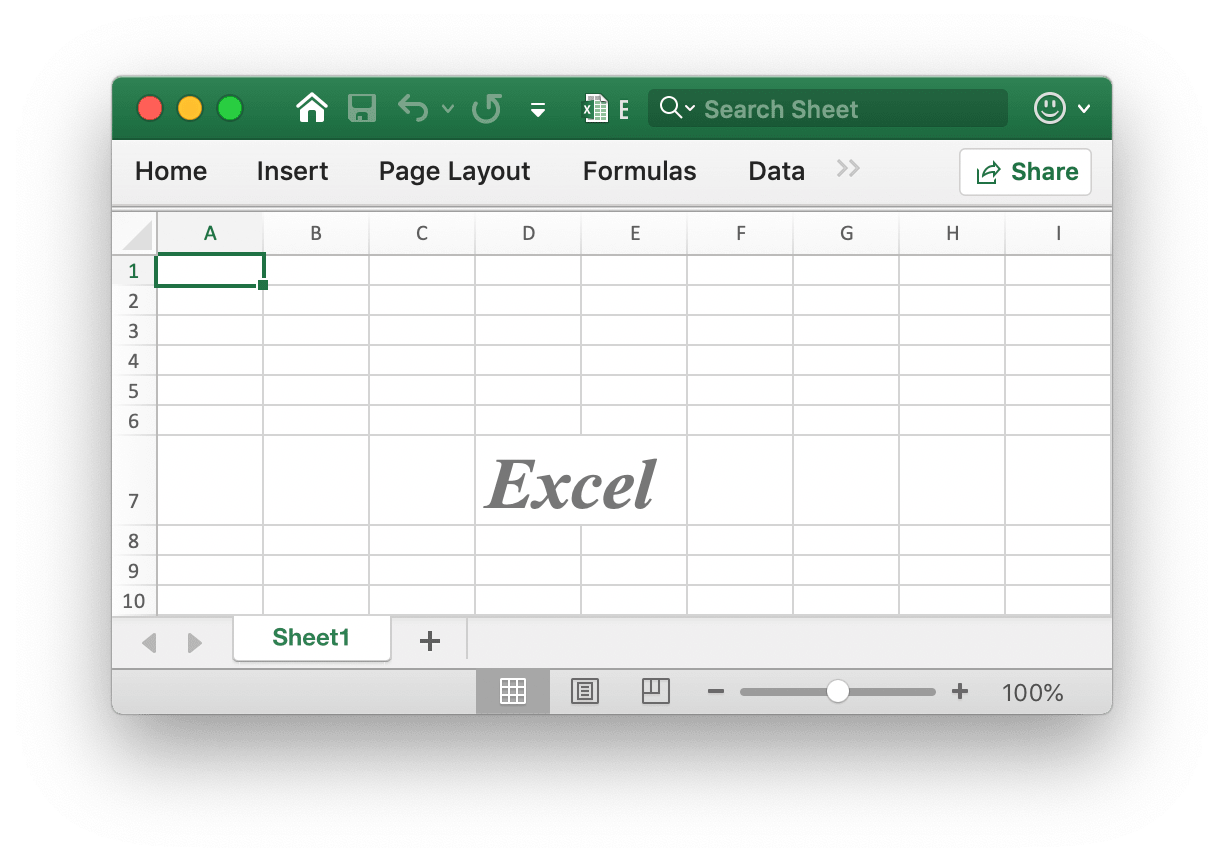The height and width of the screenshot is (862, 1224).
Task: Add a new sheet with plus button
Action: point(430,641)
